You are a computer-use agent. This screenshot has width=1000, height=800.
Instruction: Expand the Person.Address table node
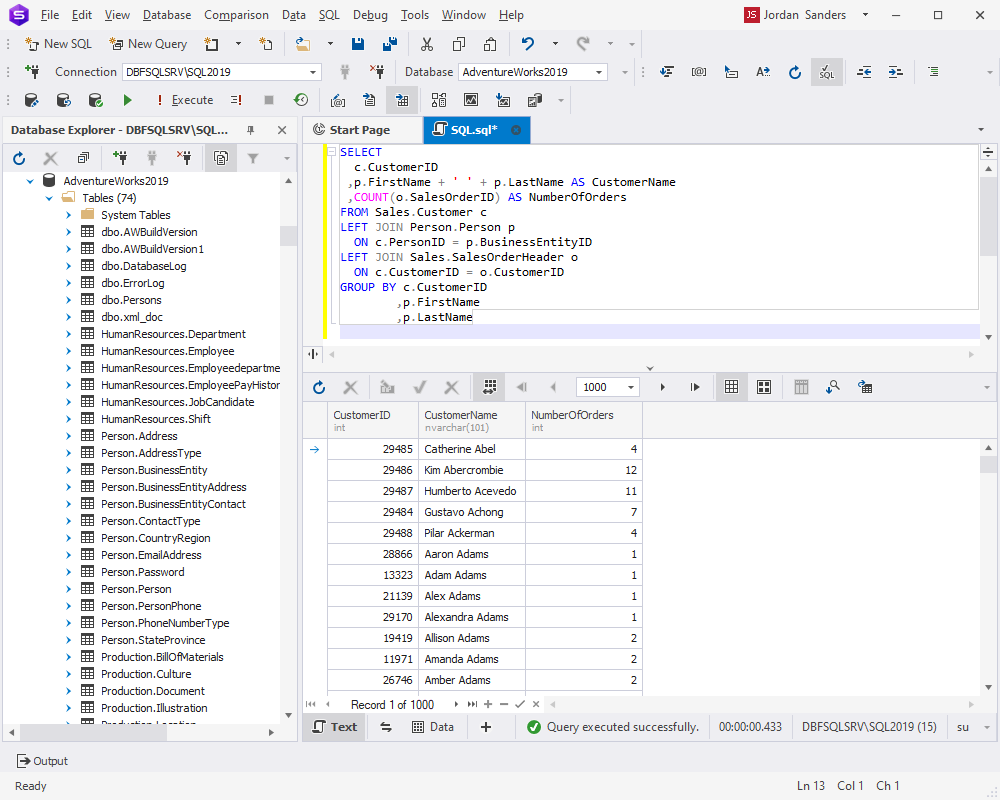pyautogui.click(x=69, y=436)
